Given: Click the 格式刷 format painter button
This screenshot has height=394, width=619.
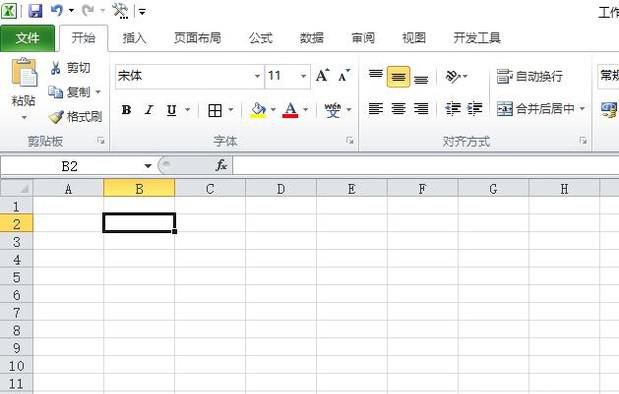Looking at the screenshot, I should point(75,117).
